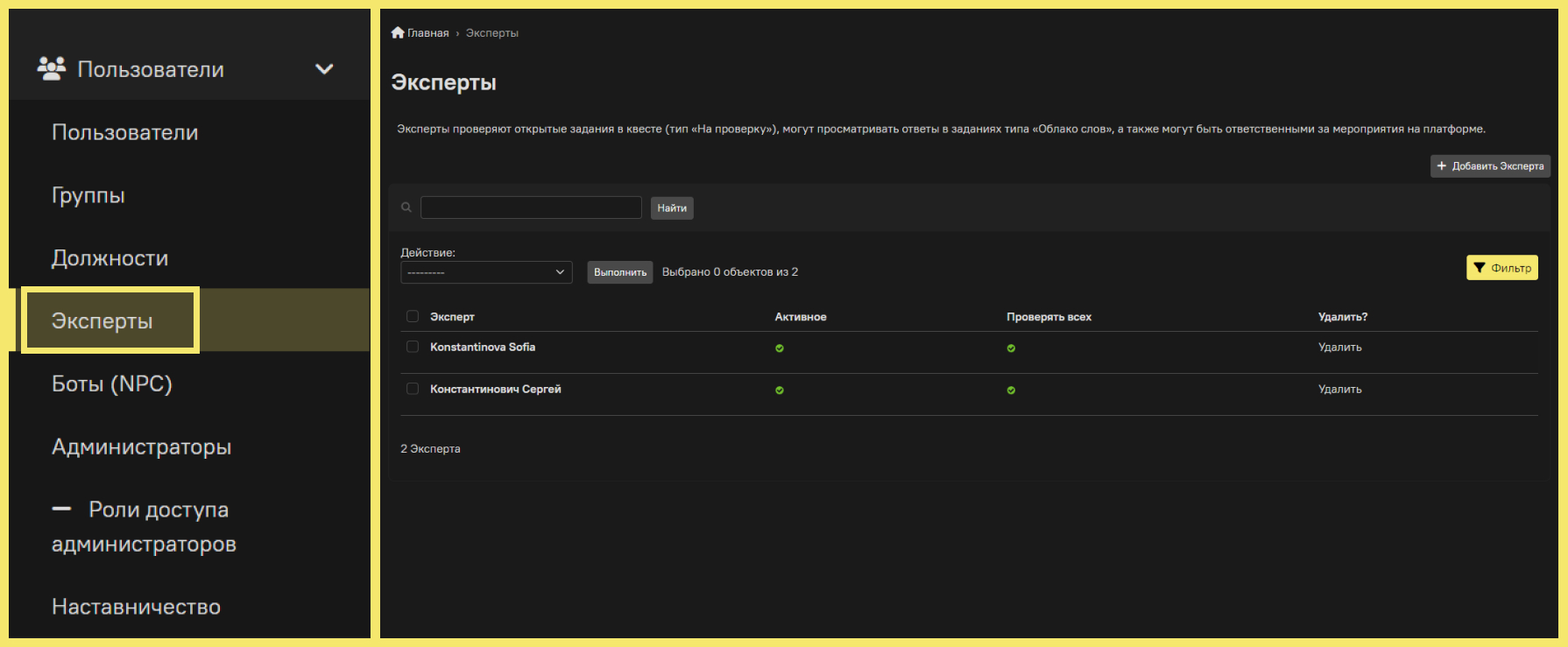Click the users group icon in sidebar

click(52, 69)
